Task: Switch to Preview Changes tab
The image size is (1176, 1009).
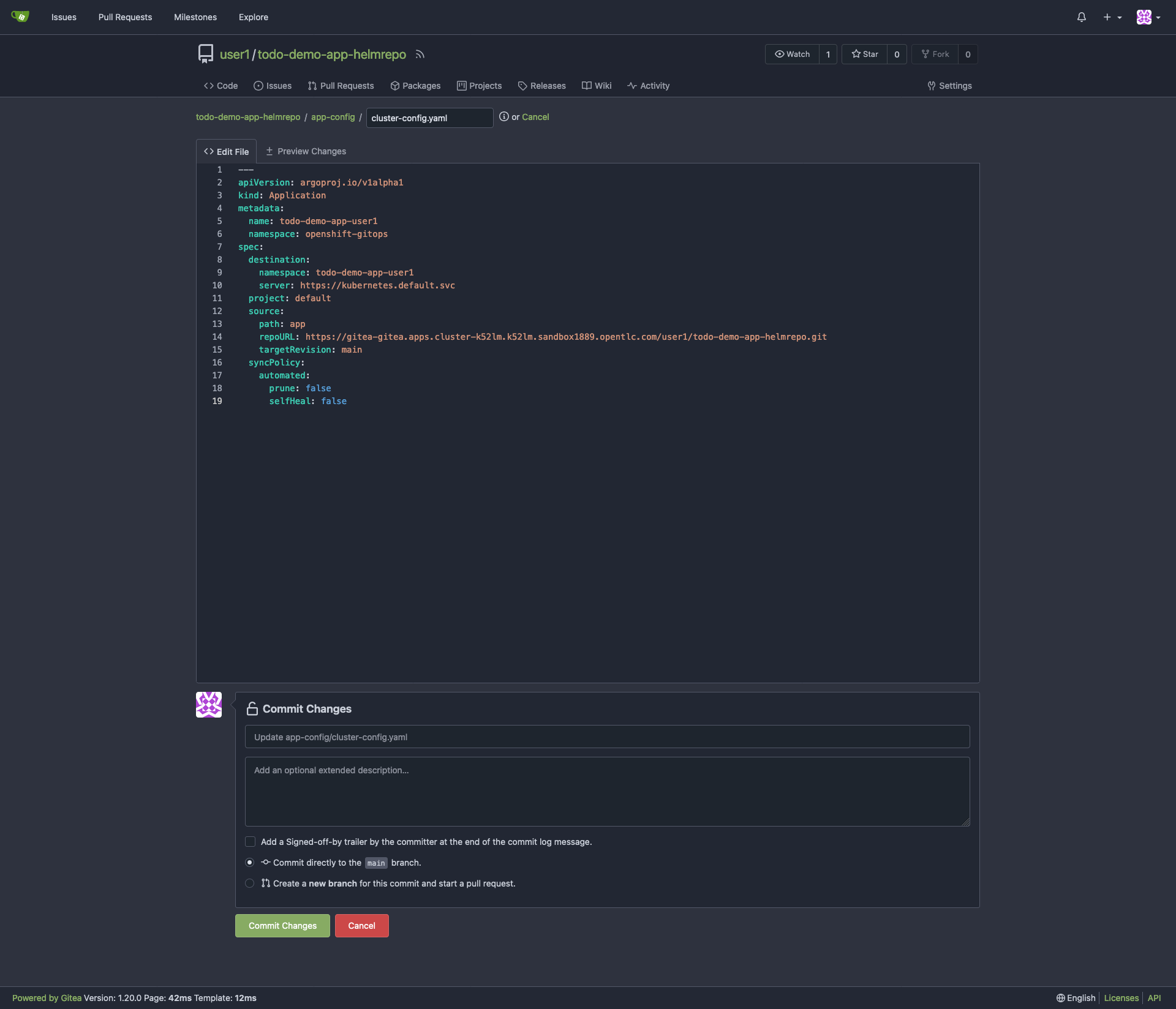Action: pos(306,151)
